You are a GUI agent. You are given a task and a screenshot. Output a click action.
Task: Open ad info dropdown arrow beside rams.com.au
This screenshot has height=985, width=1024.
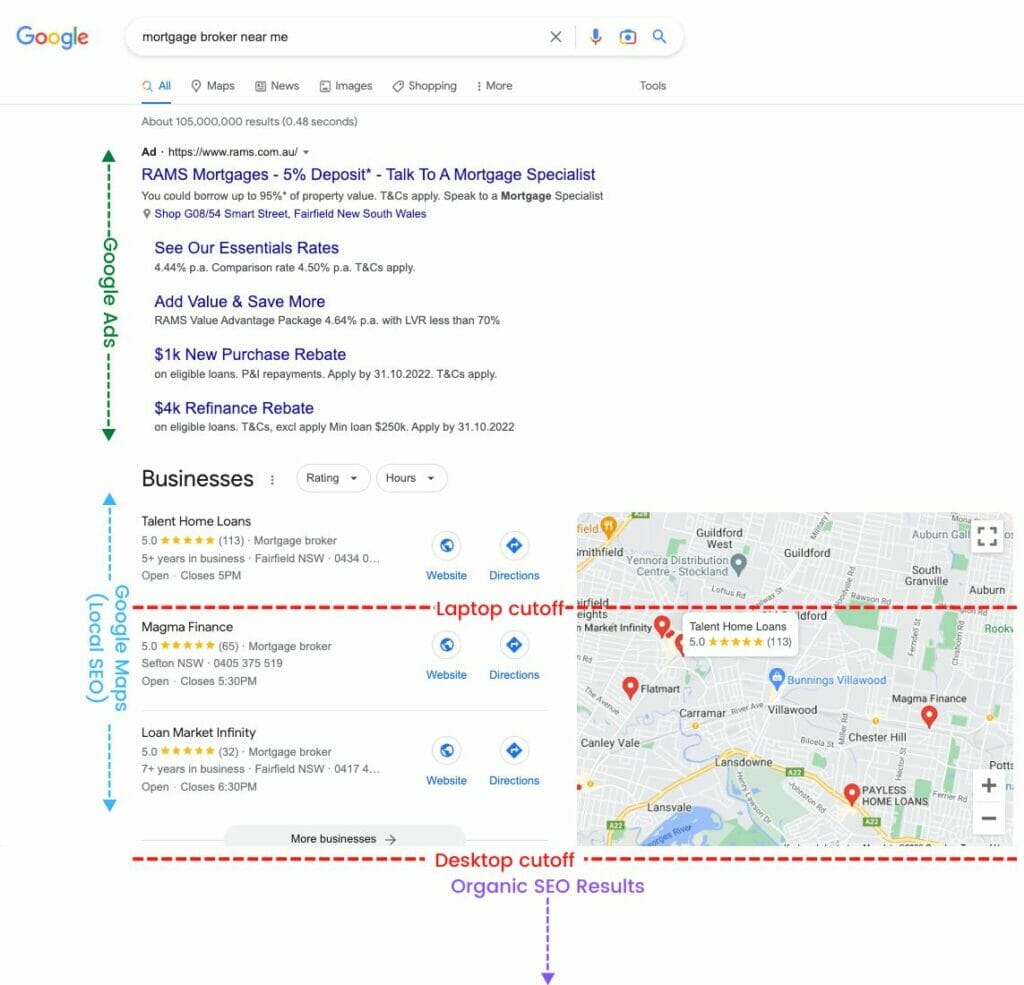coord(306,152)
